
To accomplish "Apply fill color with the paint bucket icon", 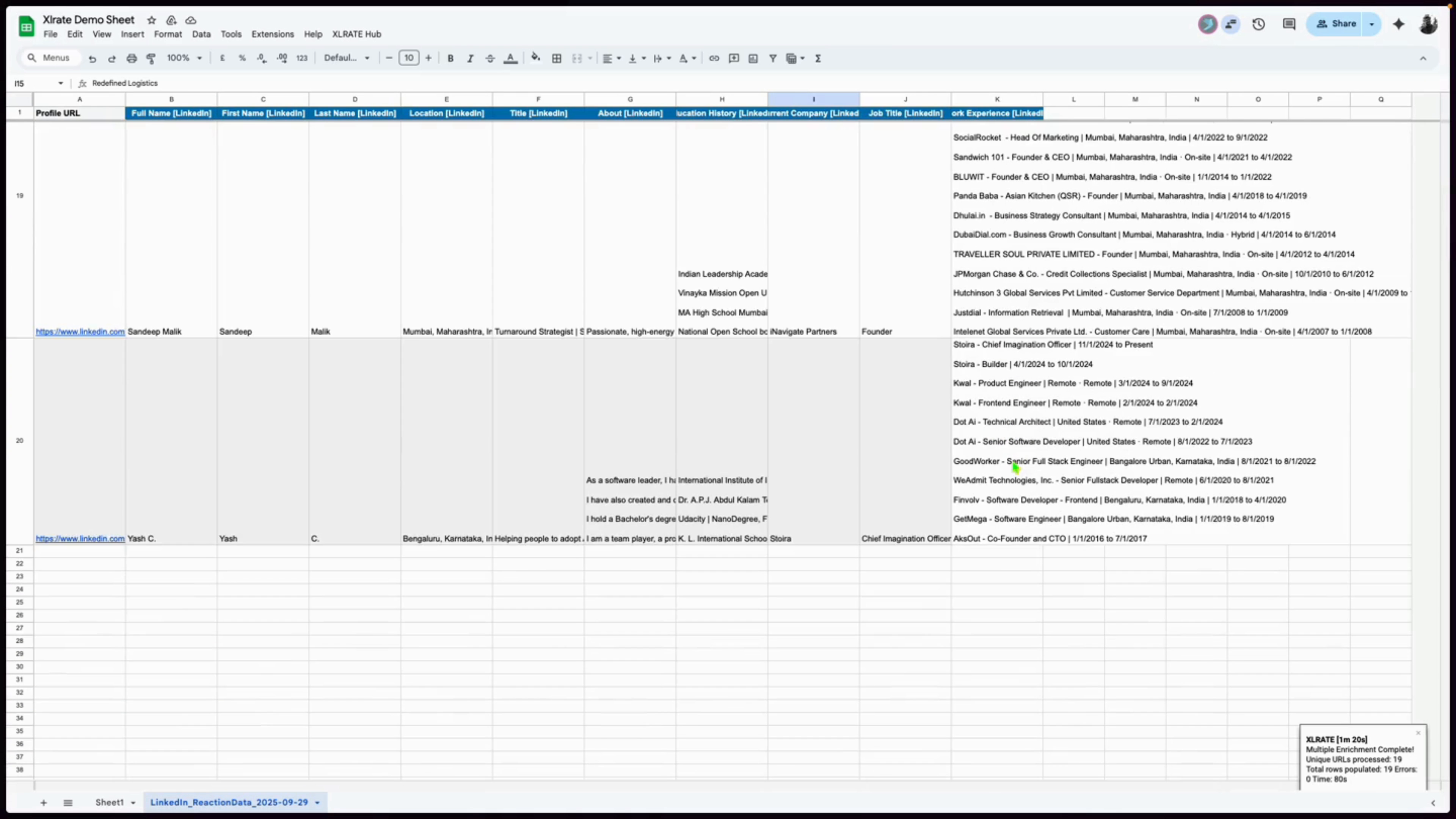I will click(x=535, y=58).
